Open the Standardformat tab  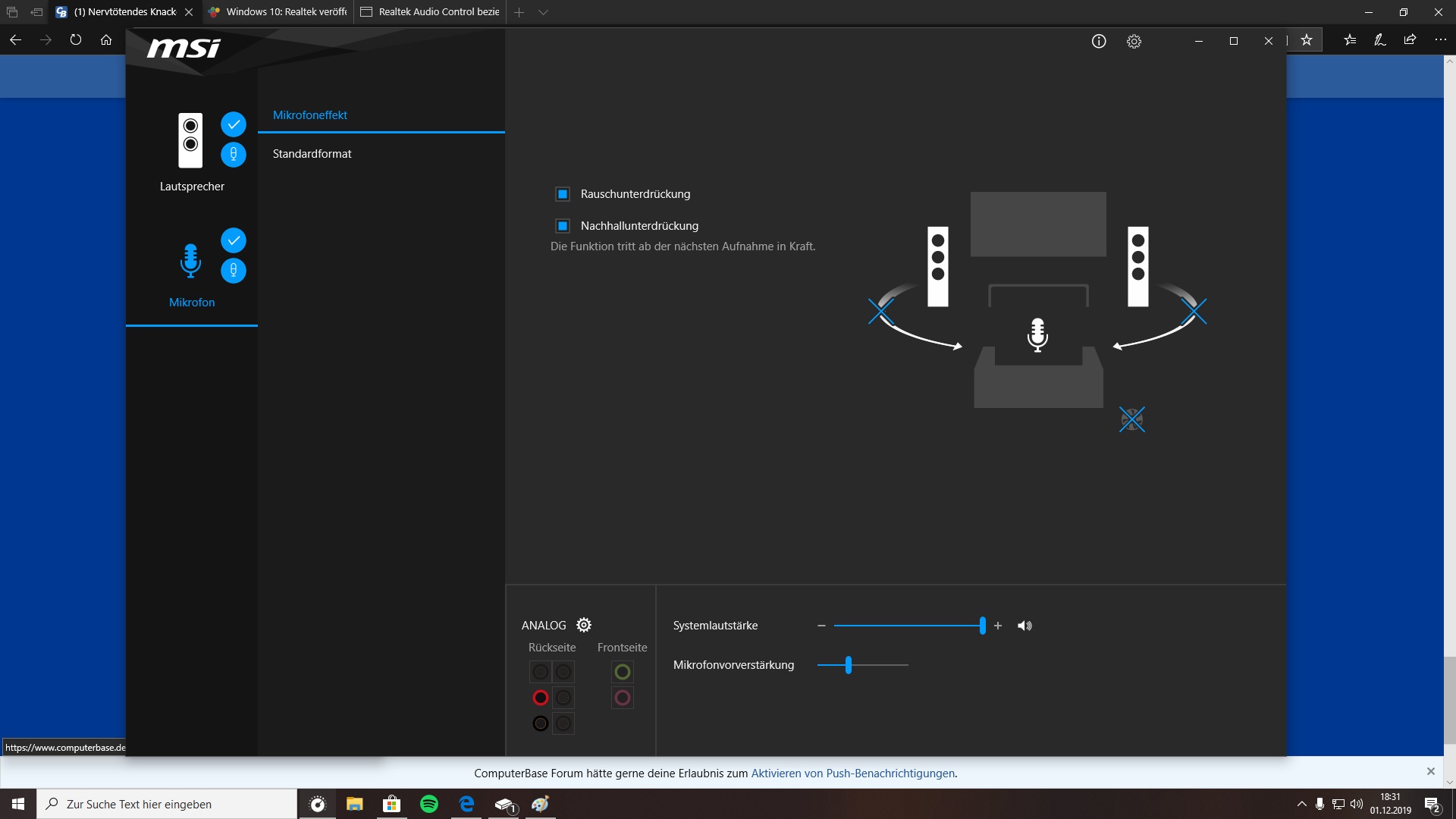[312, 154]
